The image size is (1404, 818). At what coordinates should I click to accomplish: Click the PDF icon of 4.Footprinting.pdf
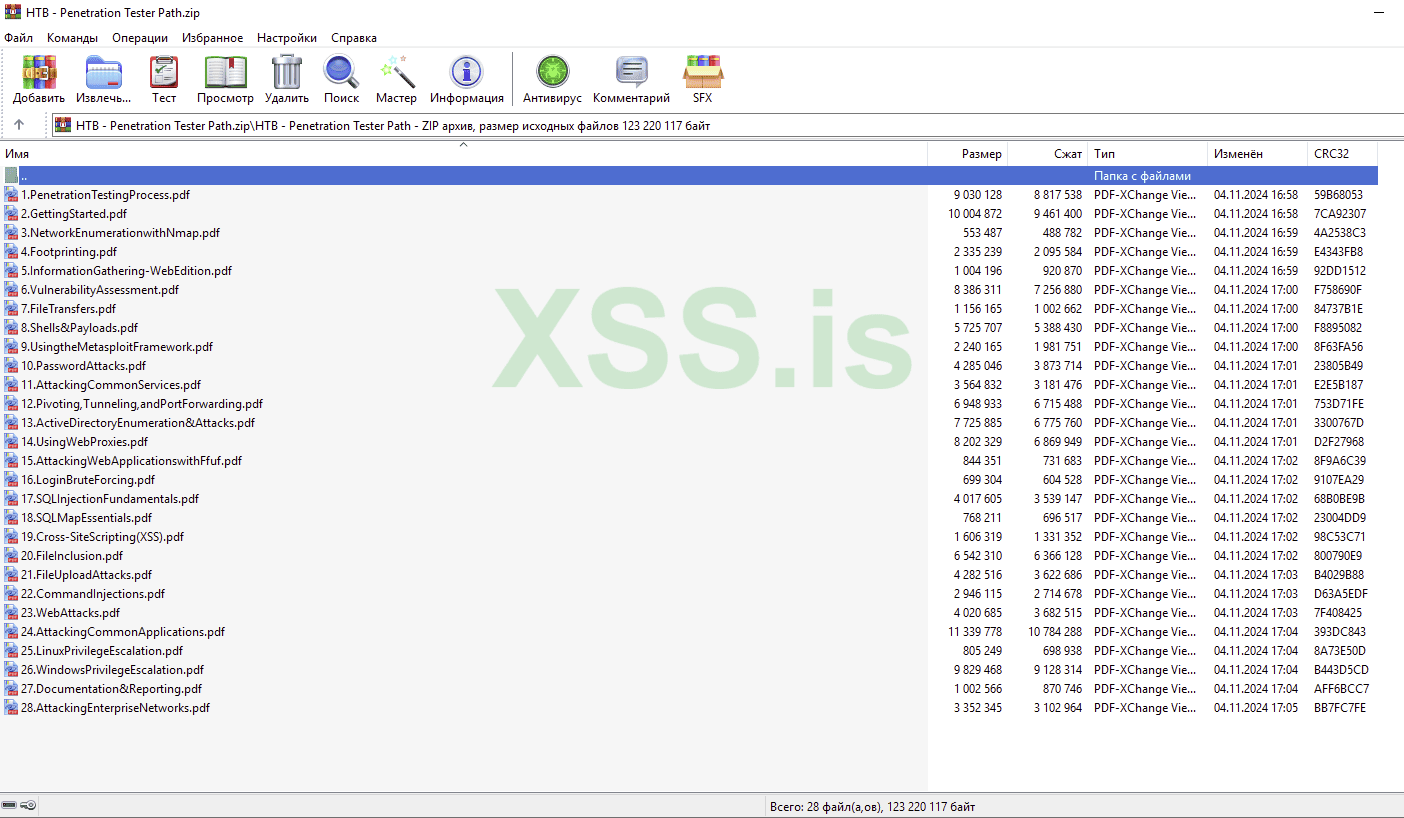click(x=11, y=252)
